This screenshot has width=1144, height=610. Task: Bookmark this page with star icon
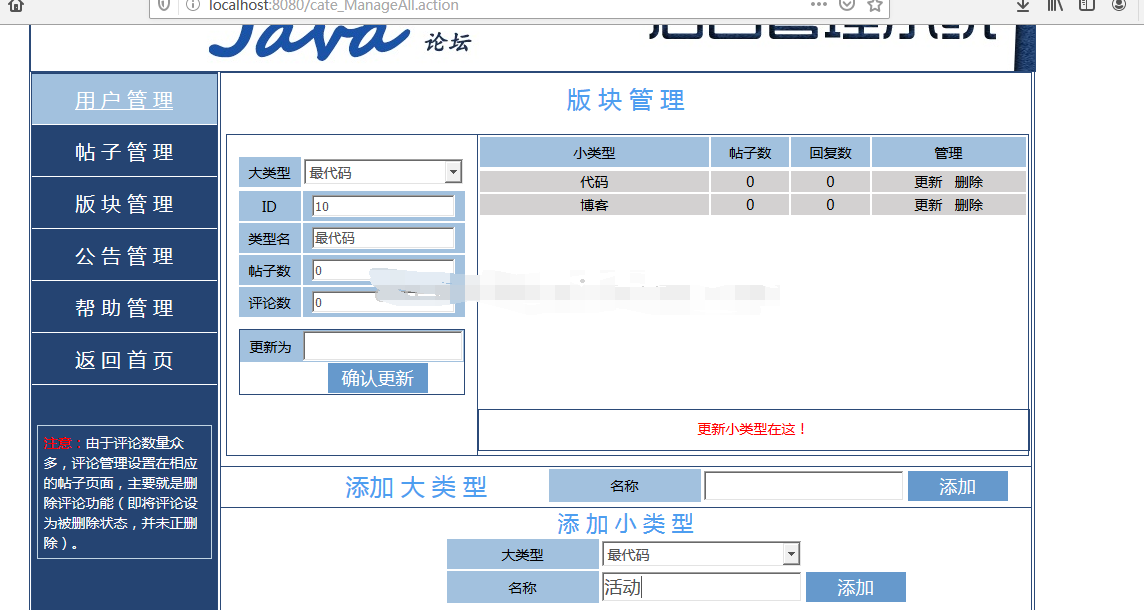[x=875, y=6]
